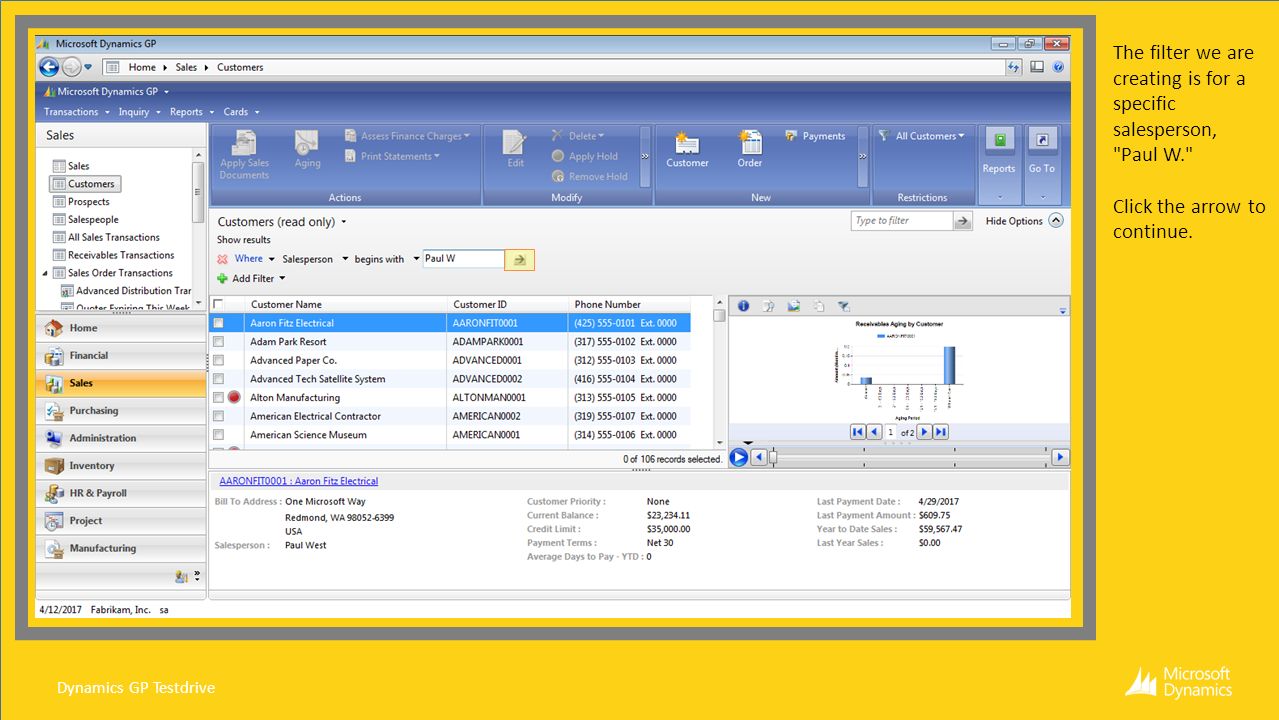The image size is (1279, 720).
Task: Open All Sales Transactions list
Action: (x=114, y=237)
